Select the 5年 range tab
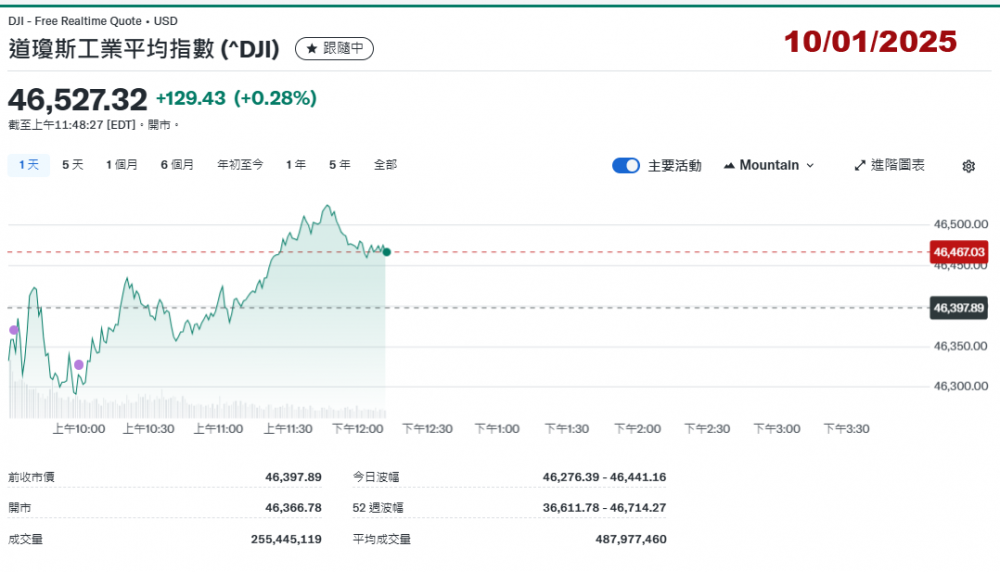Image resolution: width=1000 pixels, height=572 pixels. coord(339,164)
